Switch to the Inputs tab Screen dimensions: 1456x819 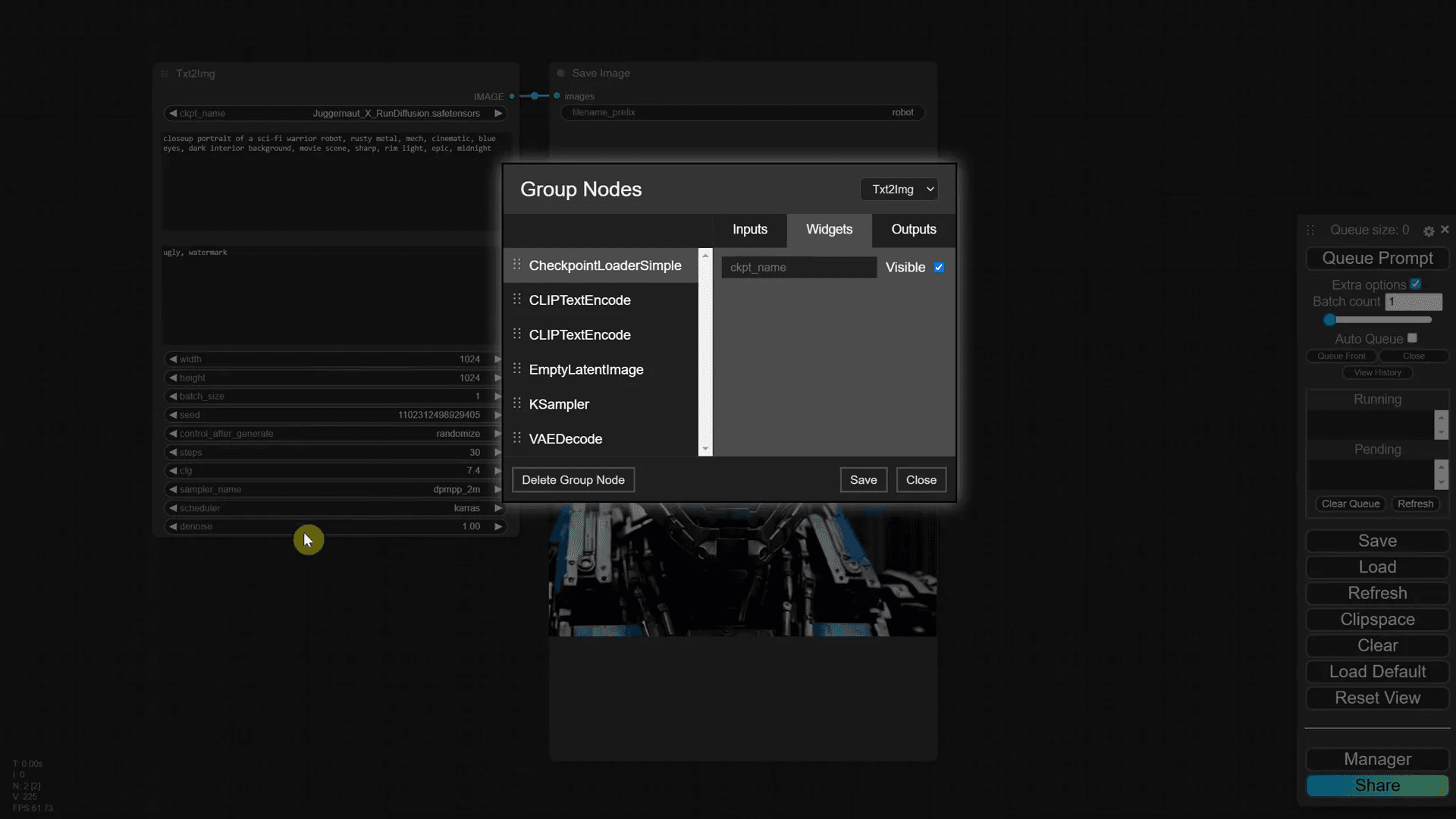click(x=749, y=230)
